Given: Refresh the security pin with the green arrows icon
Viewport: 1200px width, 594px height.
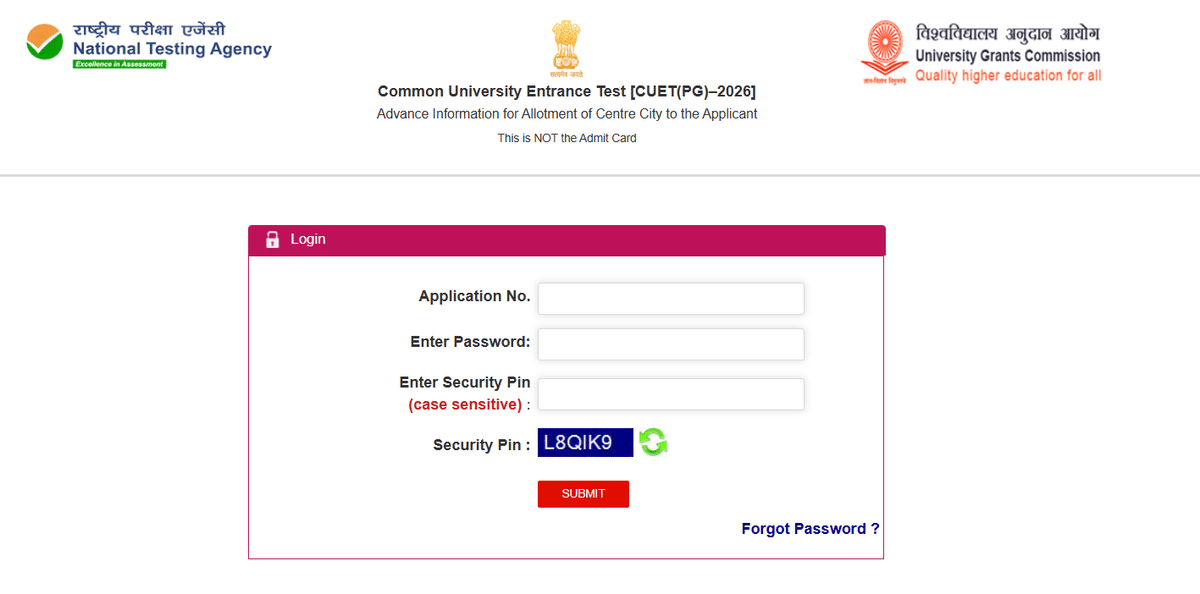Looking at the screenshot, I should tap(653, 442).
